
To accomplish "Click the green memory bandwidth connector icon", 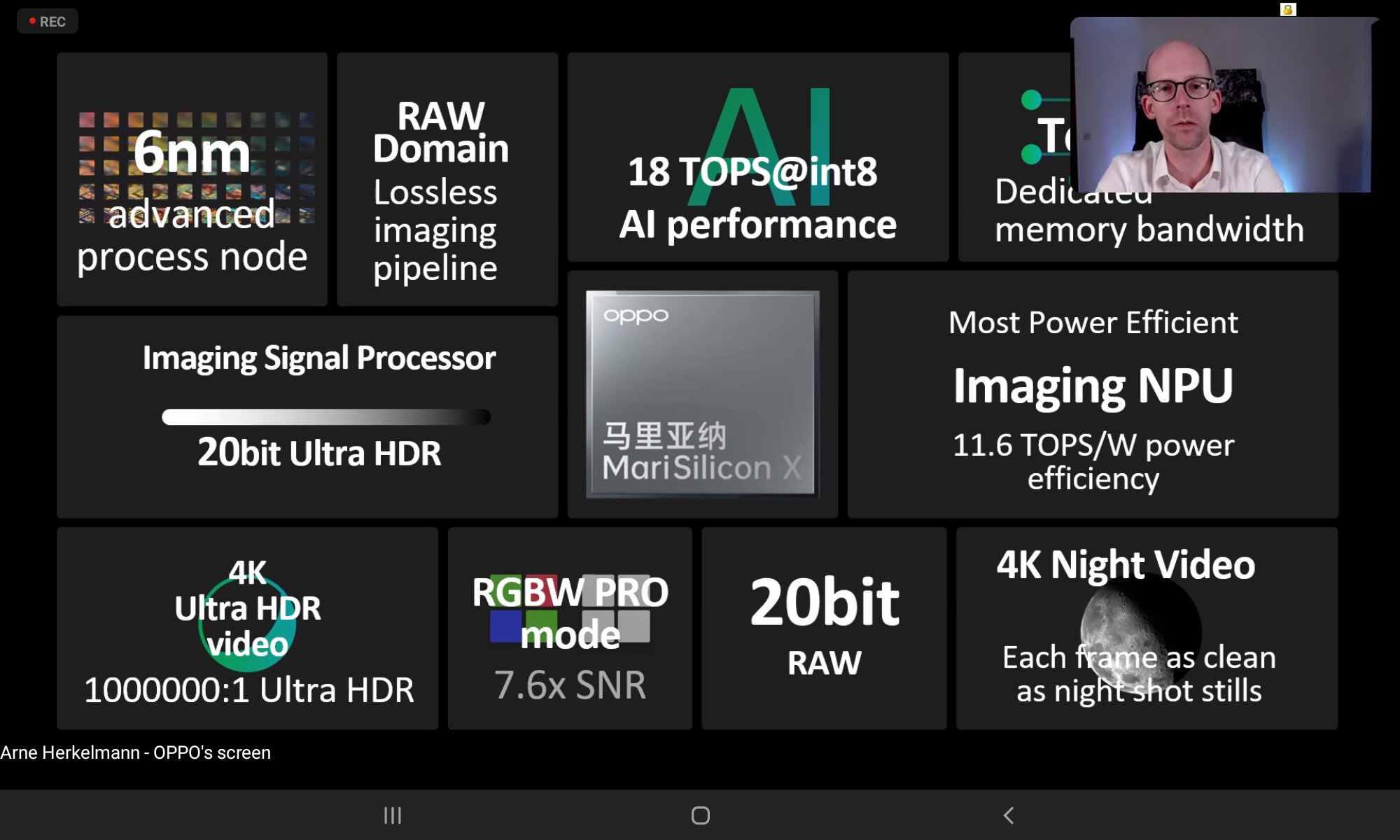I will (1044, 127).
